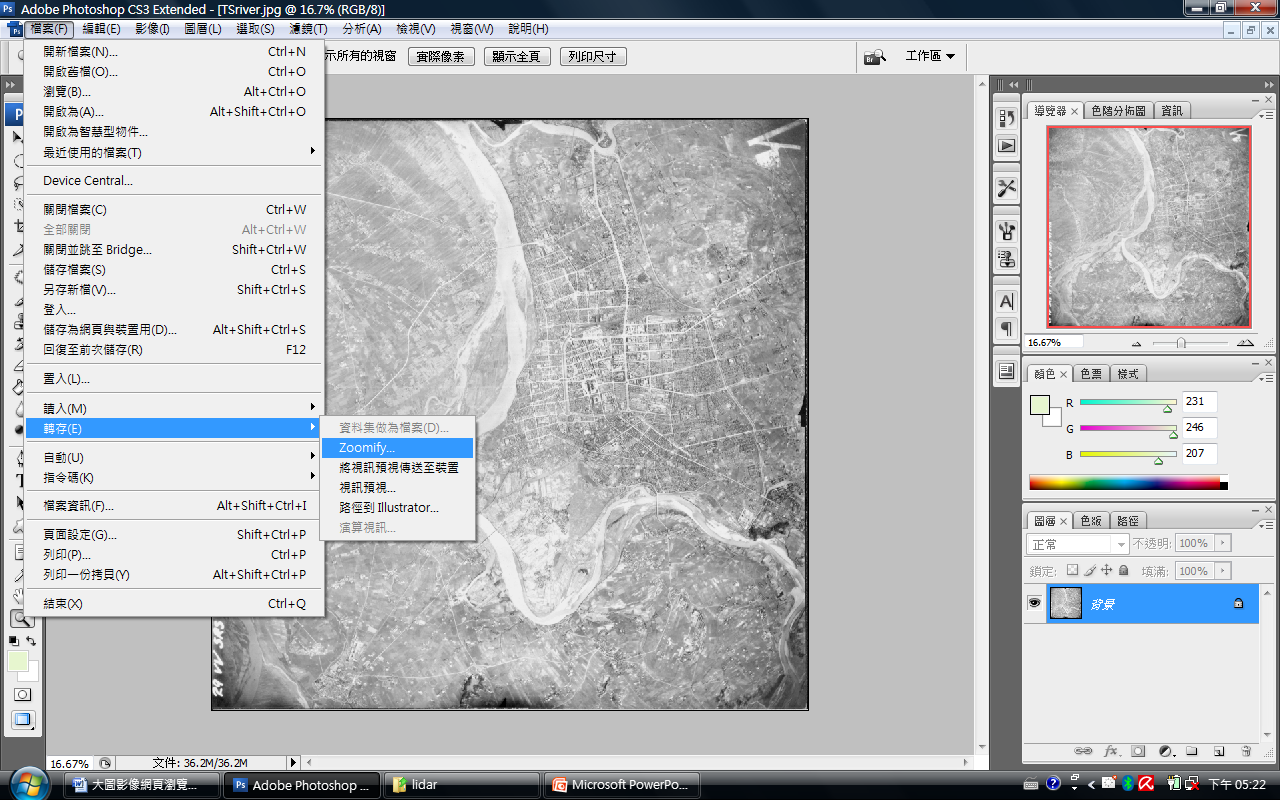Click the Go to Bridge icon
Image resolution: width=1280 pixels, height=800 pixels.
coord(875,57)
